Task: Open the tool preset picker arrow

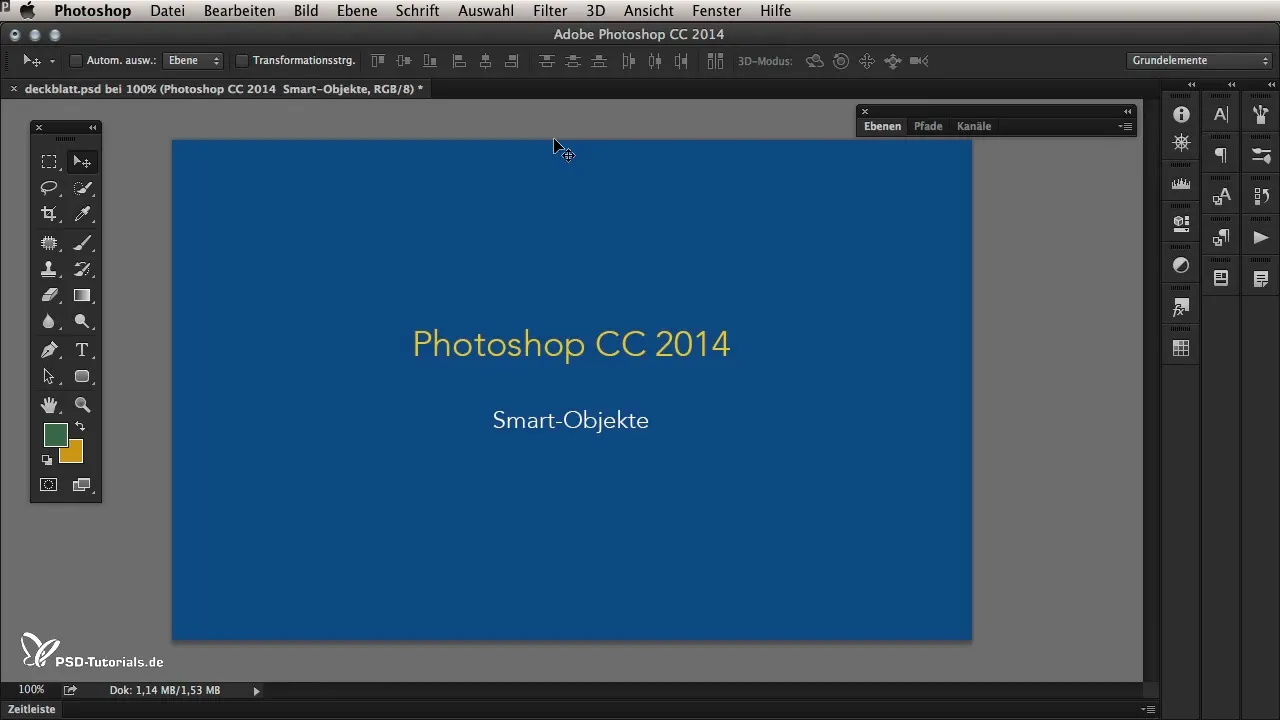Action: click(x=52, y=61)
